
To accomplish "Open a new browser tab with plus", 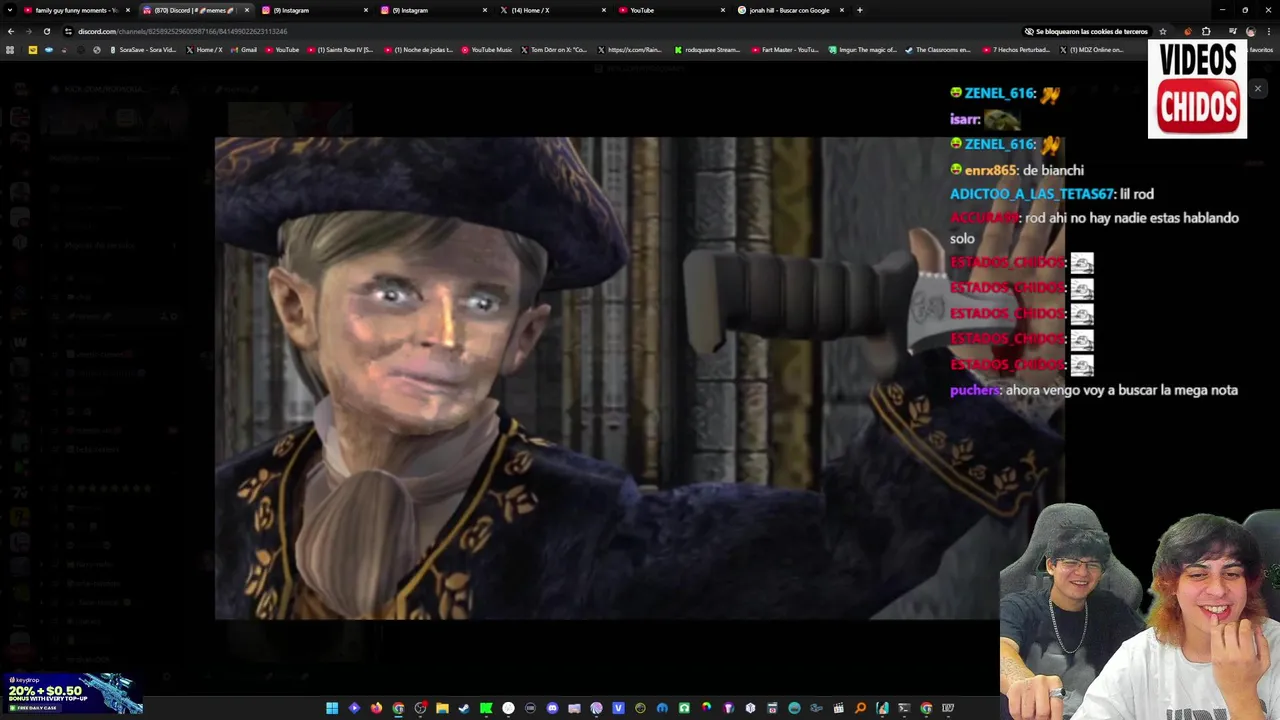I will pyautogui.click(x=860, y=10).
